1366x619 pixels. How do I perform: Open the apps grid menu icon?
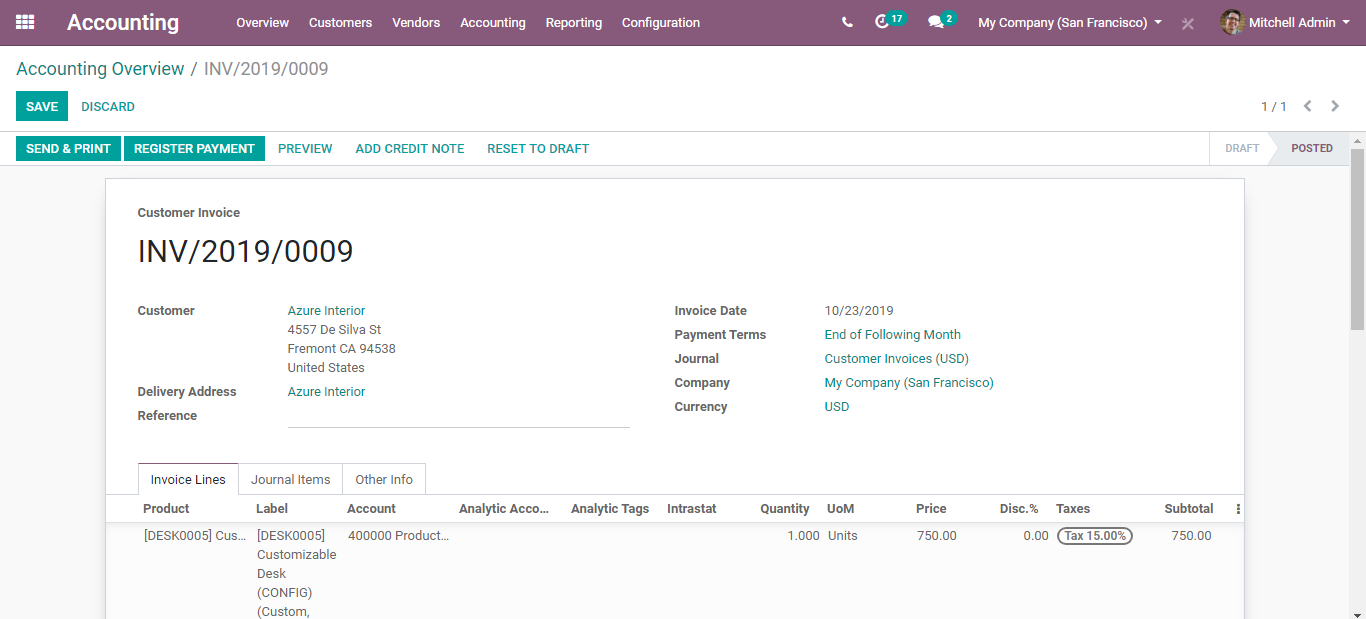[25, 22]
